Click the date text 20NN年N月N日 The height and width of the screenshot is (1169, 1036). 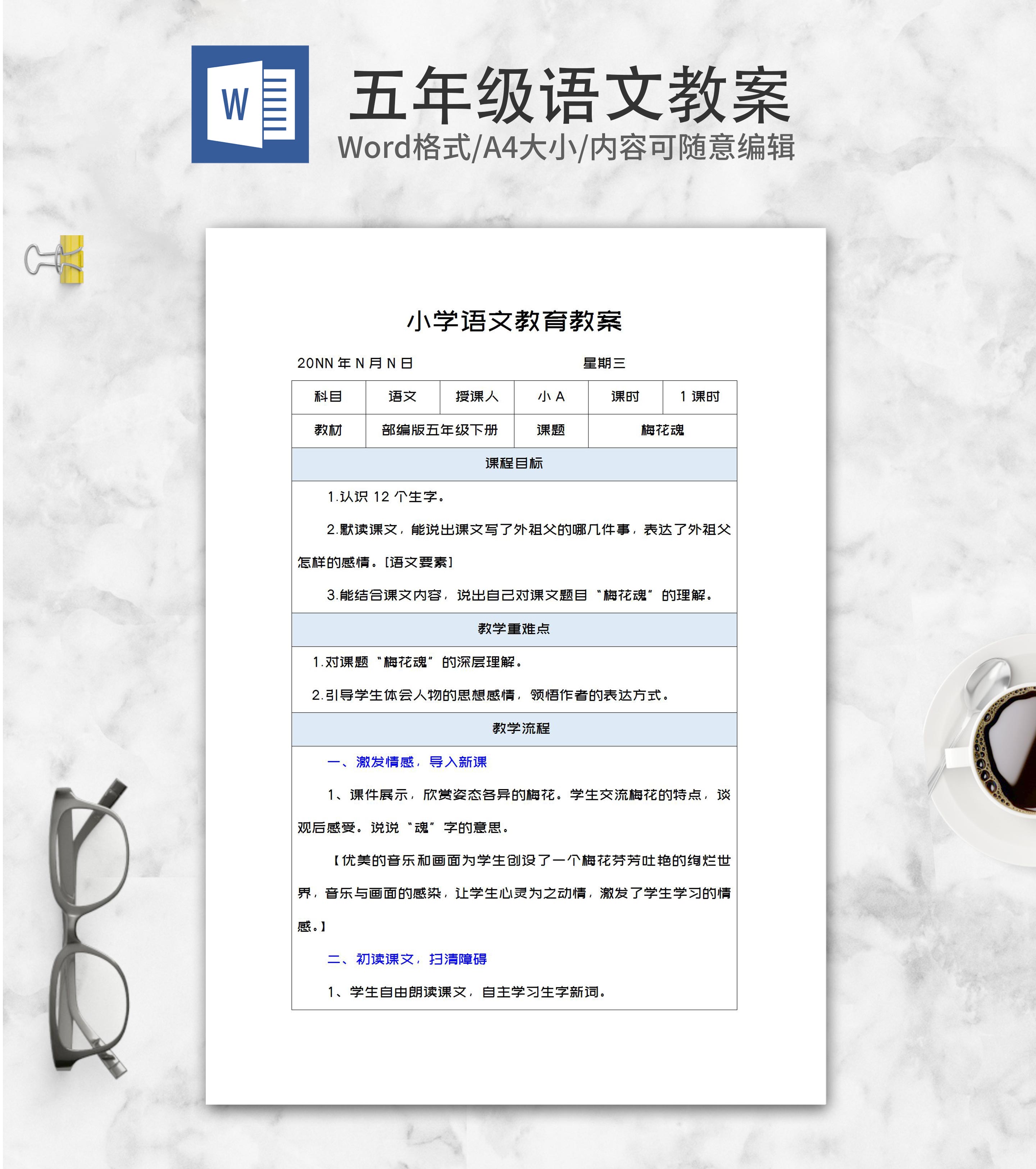pos(355,363)
